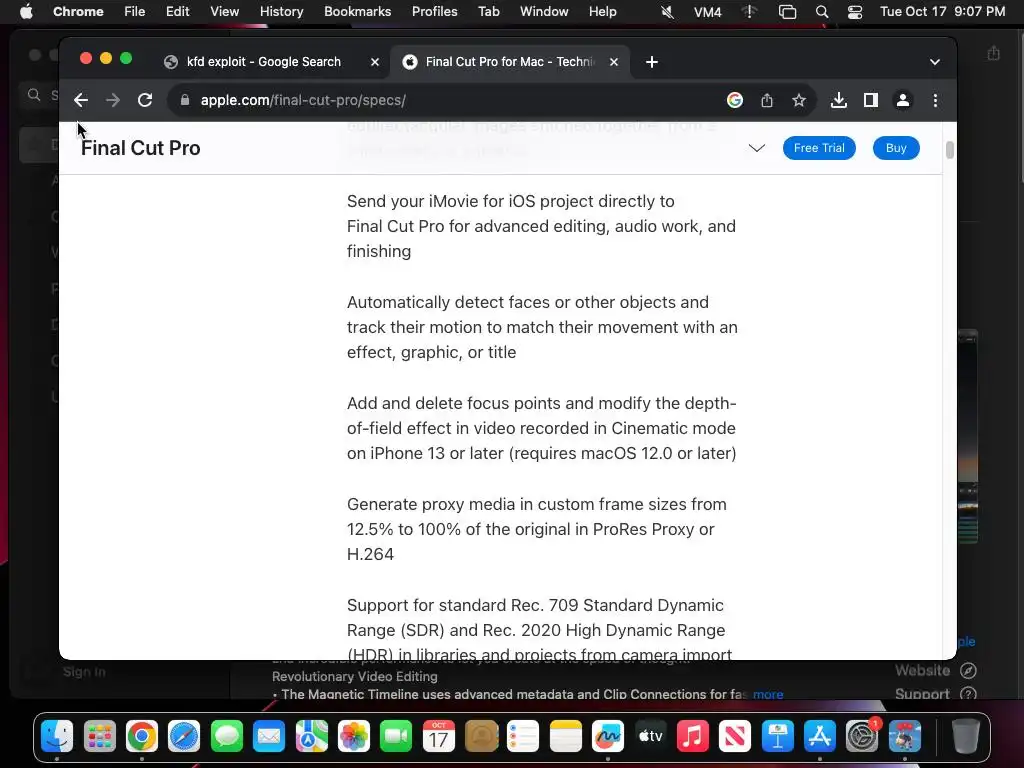
Task: Open App Store from the Dock
Action: (x=820, y=737)
